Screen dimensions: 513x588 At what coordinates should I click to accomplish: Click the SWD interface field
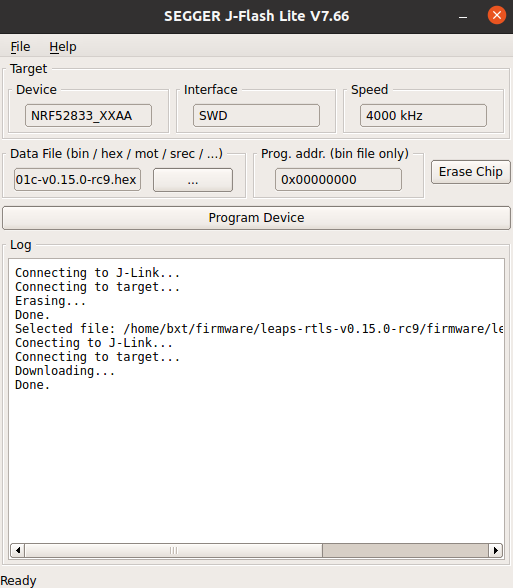tap(256, 116)
